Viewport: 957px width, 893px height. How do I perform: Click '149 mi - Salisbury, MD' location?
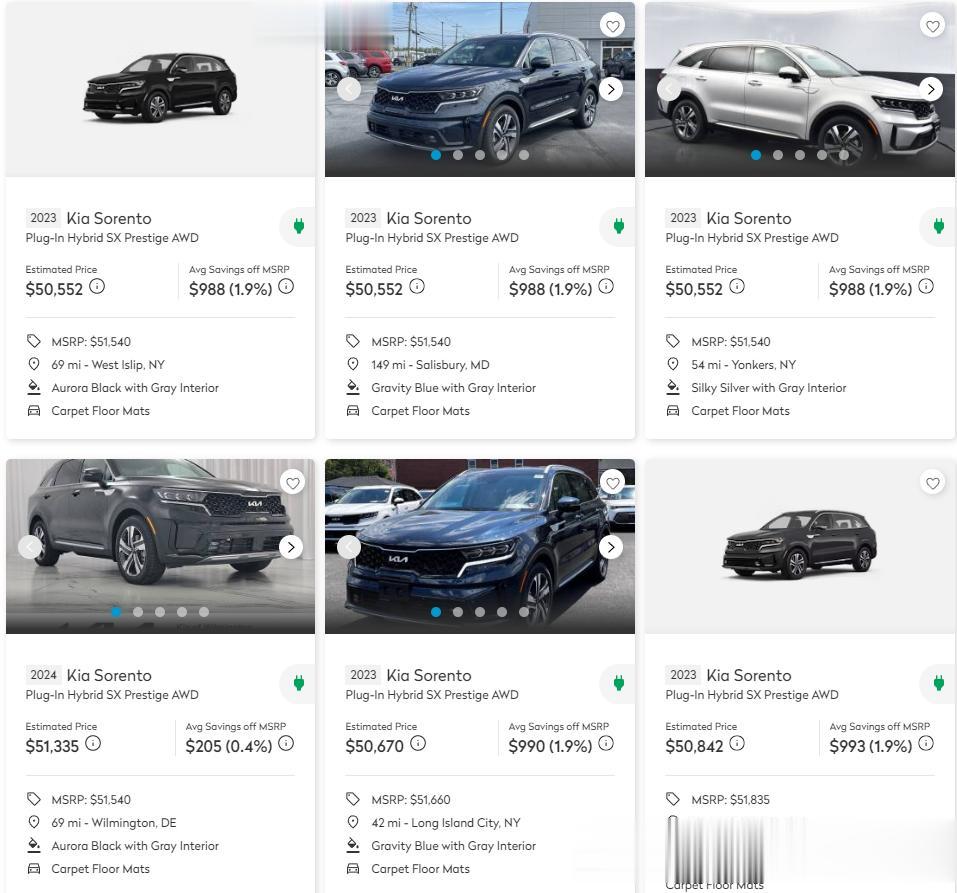430,364
